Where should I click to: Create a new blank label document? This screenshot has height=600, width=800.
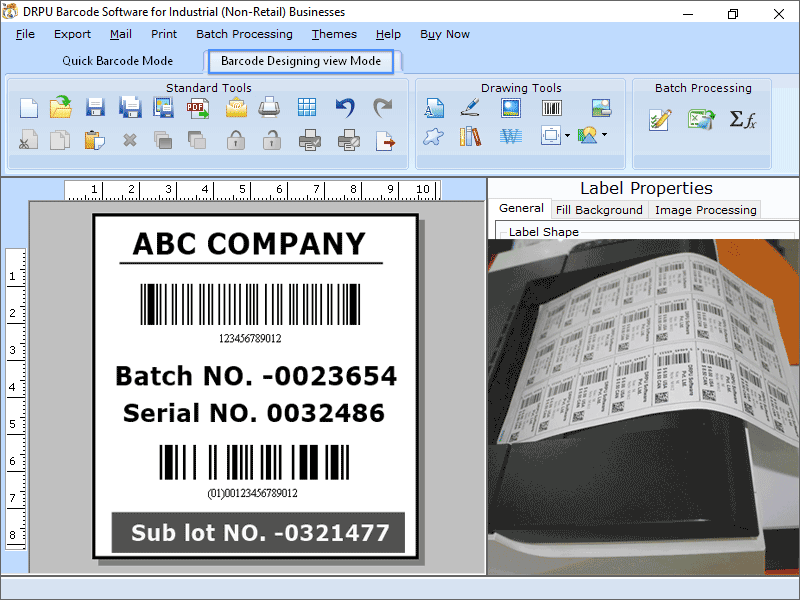point(29,108)
